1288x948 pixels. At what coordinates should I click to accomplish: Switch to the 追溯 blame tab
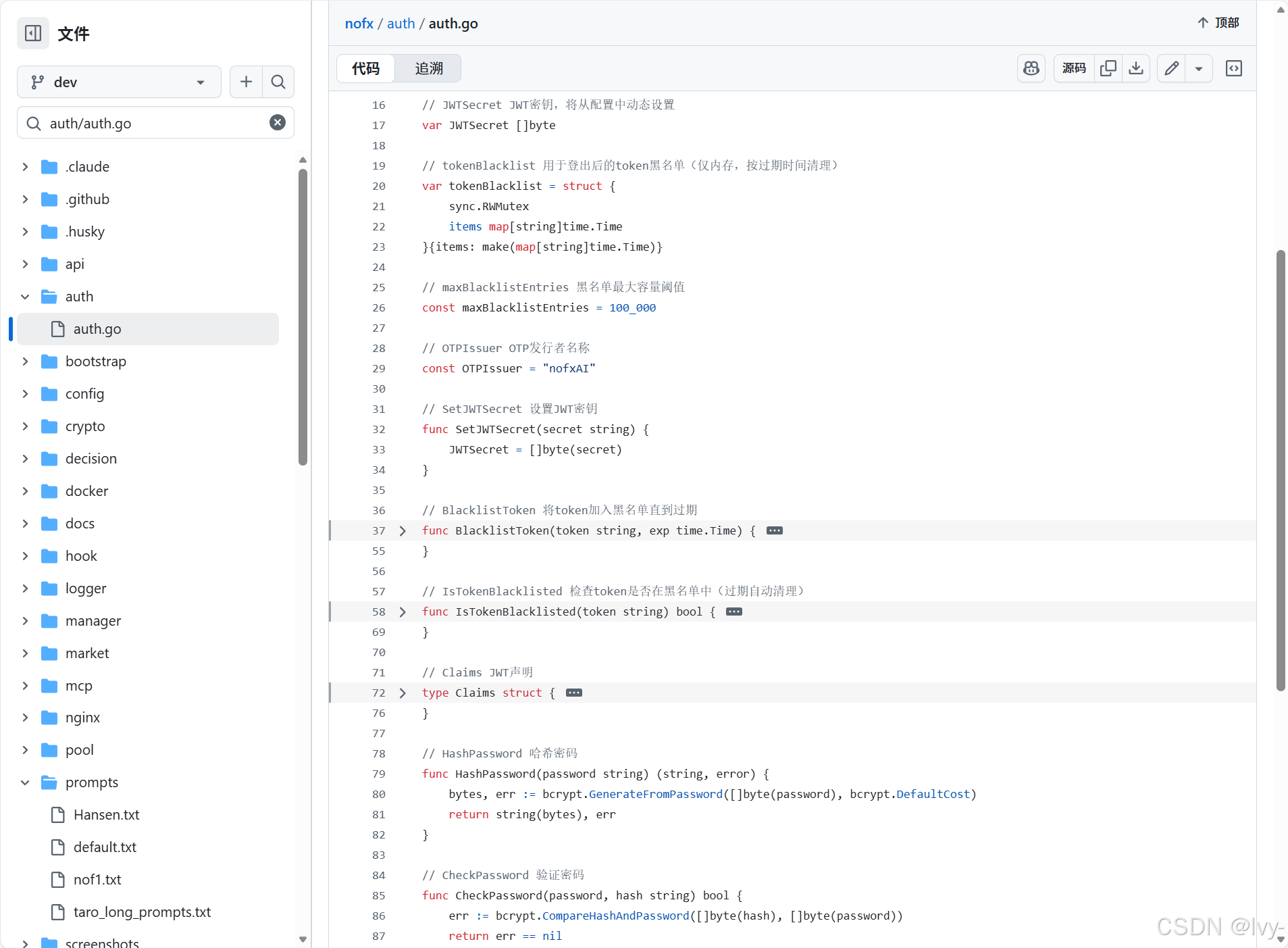(x=429, y=68)
